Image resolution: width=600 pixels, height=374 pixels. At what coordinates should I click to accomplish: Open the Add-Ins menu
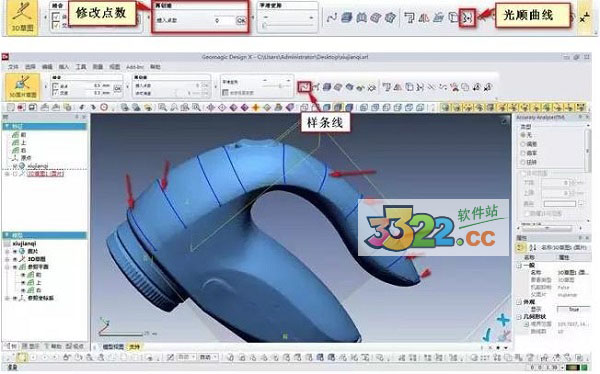point(135,67)
